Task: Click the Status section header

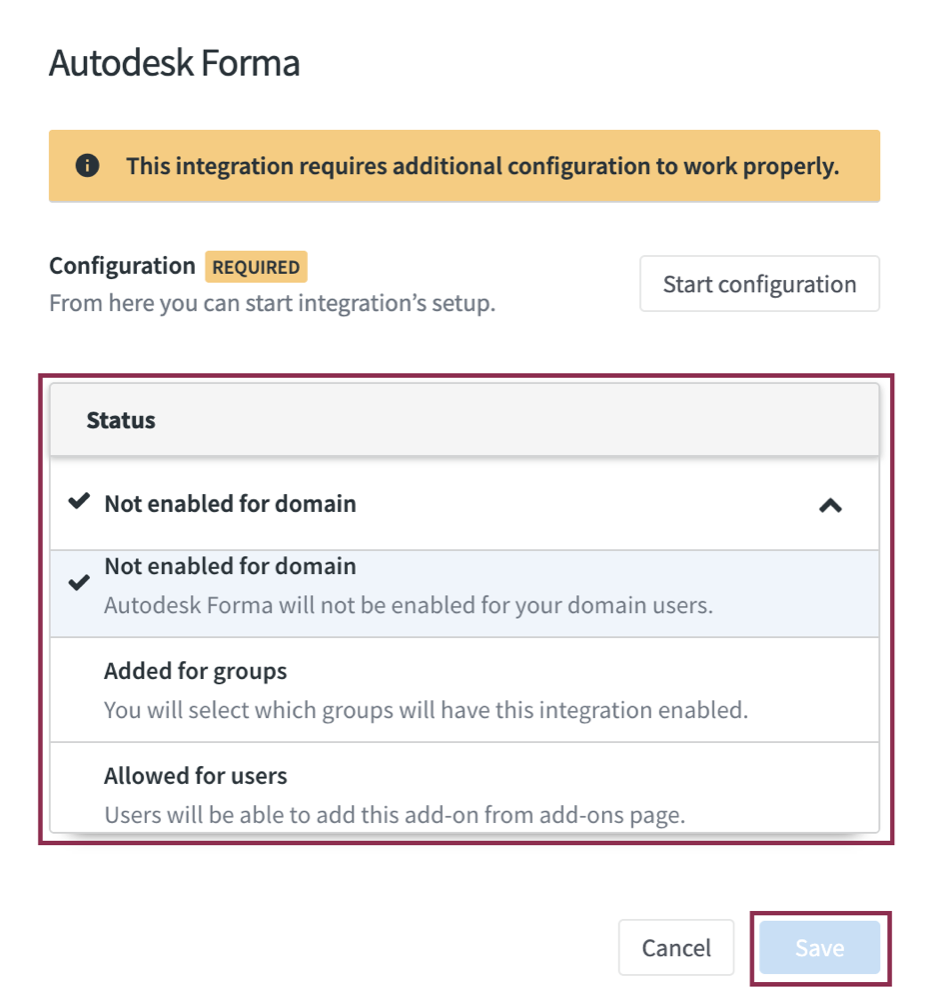Action: (x=120, y=420)
